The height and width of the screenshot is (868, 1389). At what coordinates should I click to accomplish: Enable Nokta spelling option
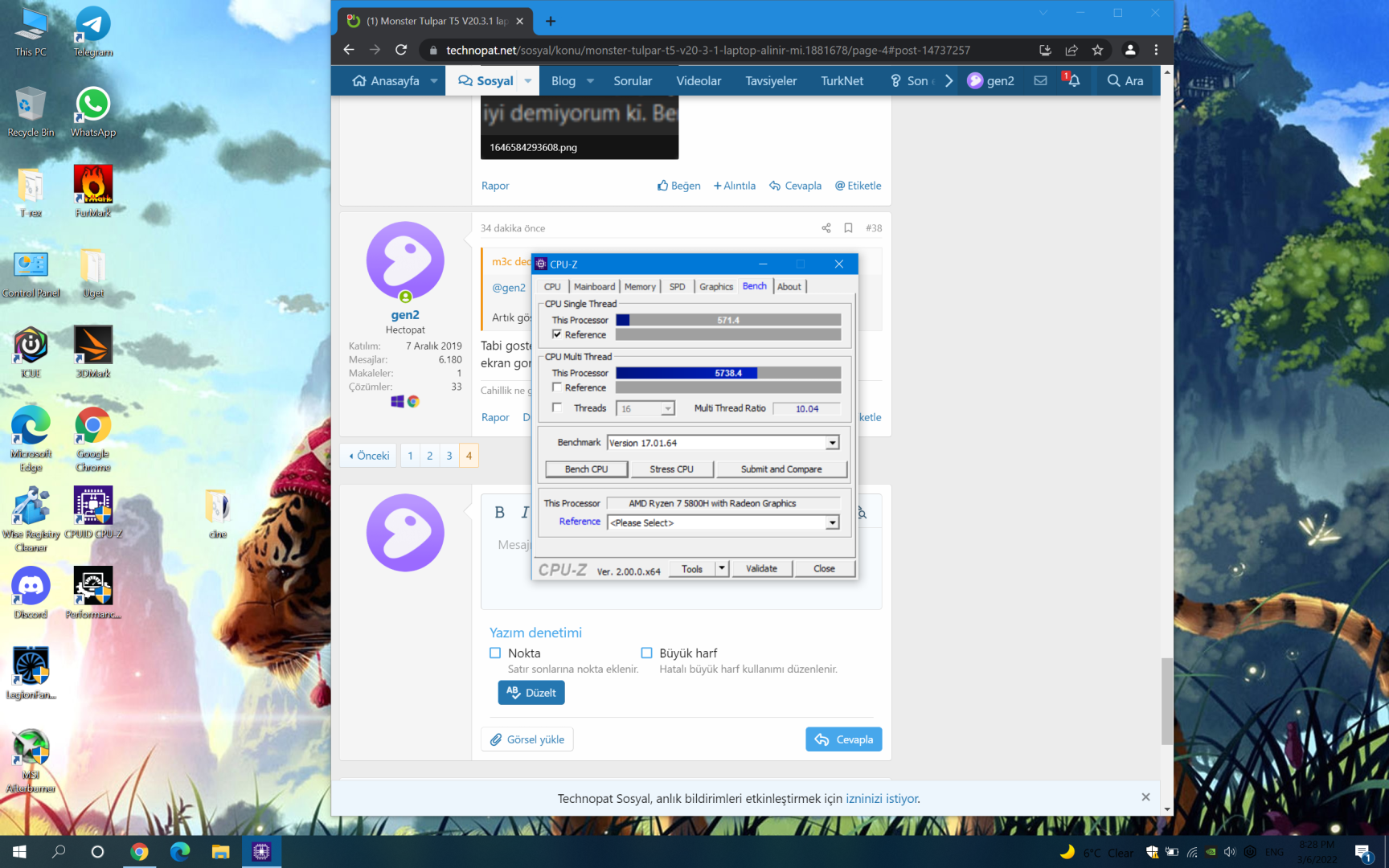pyautogui.click(x=495, y=653)
